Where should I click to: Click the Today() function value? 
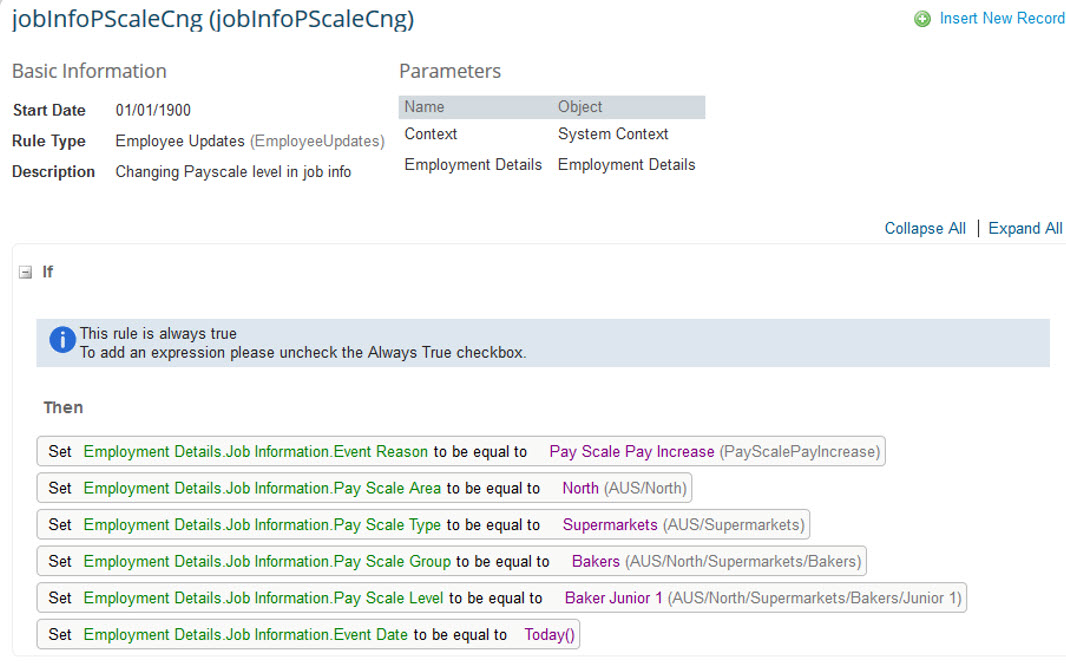pyautogui.click(x=549, y=635)
